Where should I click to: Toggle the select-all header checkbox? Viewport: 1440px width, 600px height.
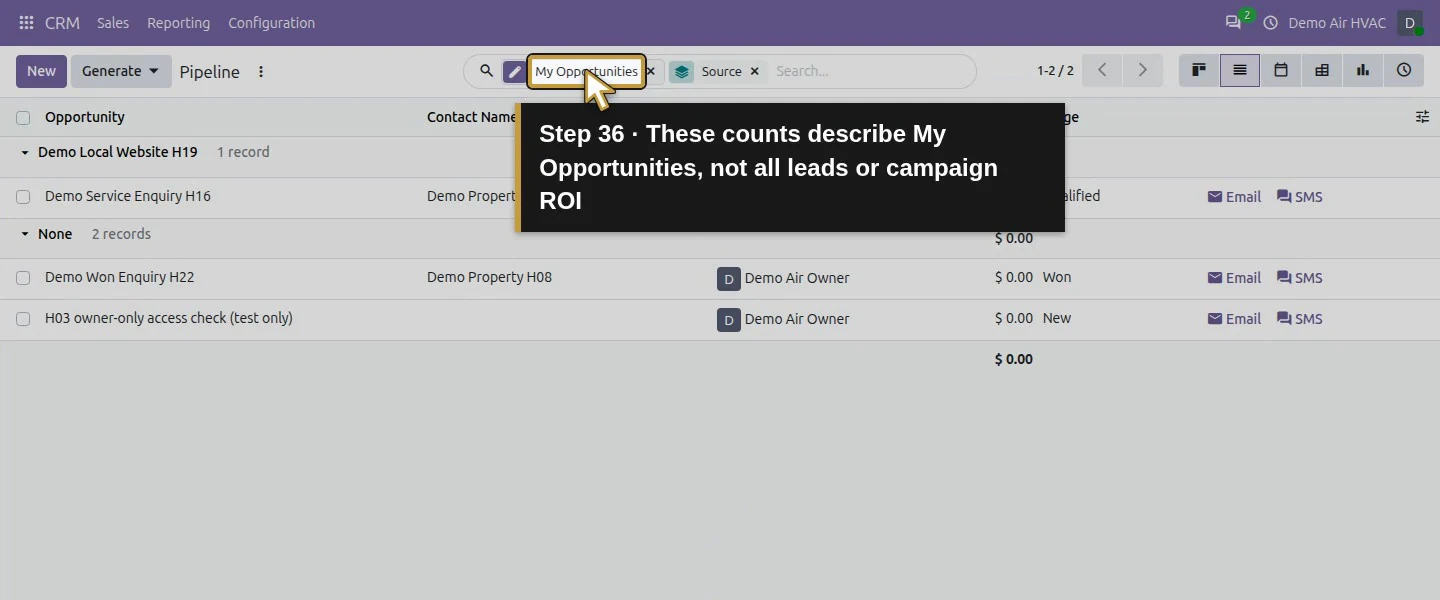23,118
